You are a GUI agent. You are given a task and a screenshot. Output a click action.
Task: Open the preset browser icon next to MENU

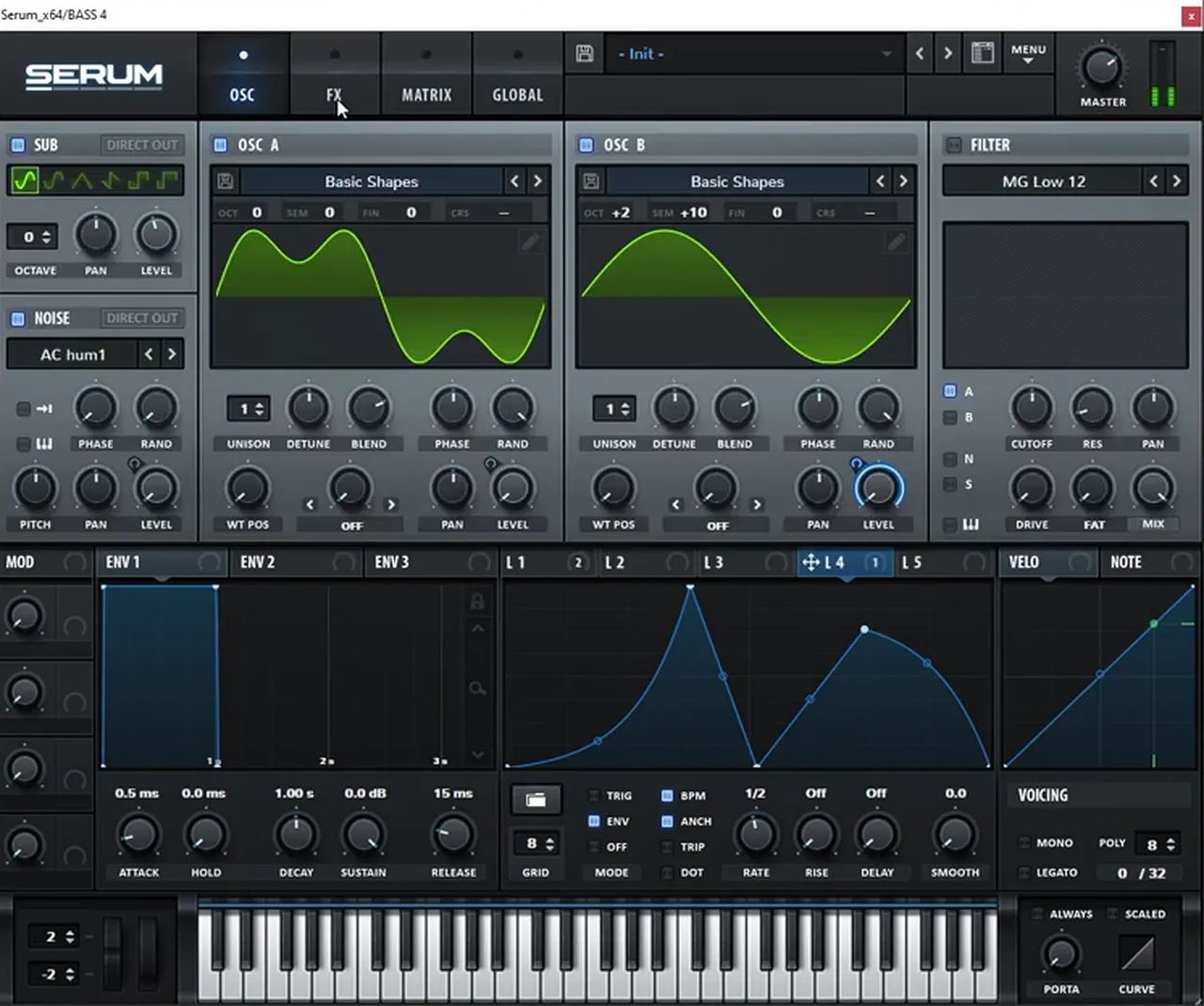pos(982,54)
